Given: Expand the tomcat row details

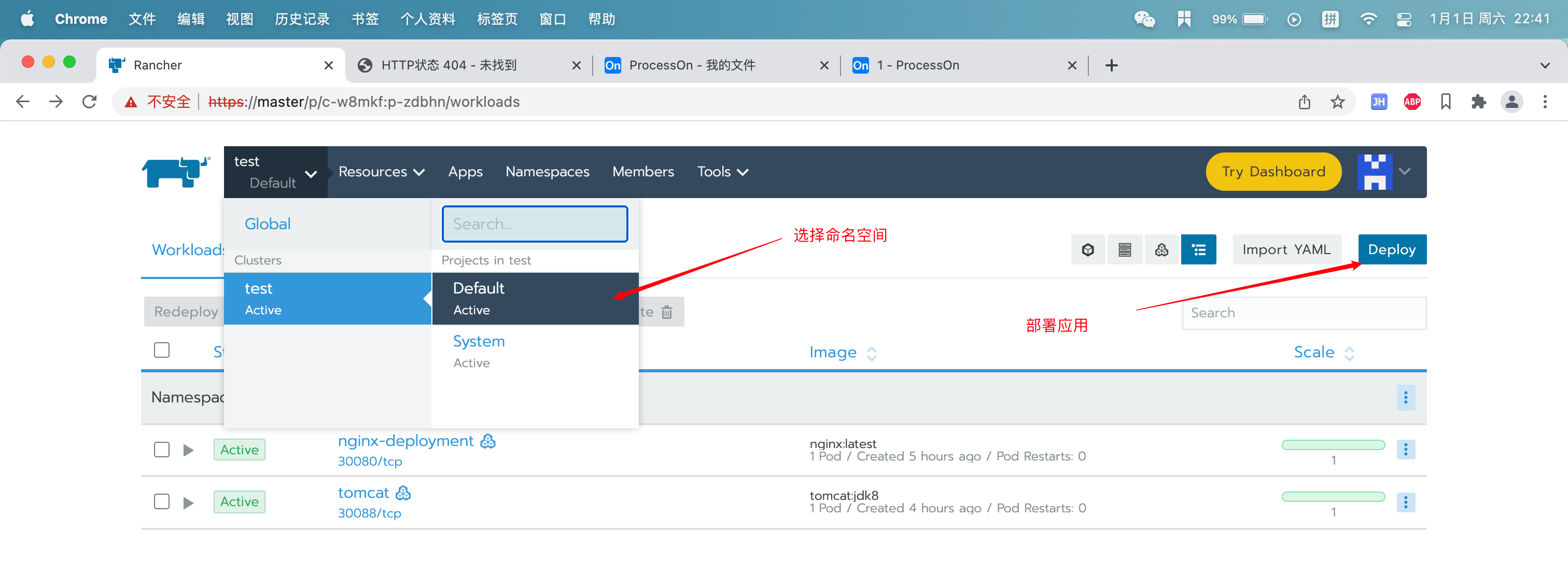Looking at the screenshot, I should click(189, 503).
